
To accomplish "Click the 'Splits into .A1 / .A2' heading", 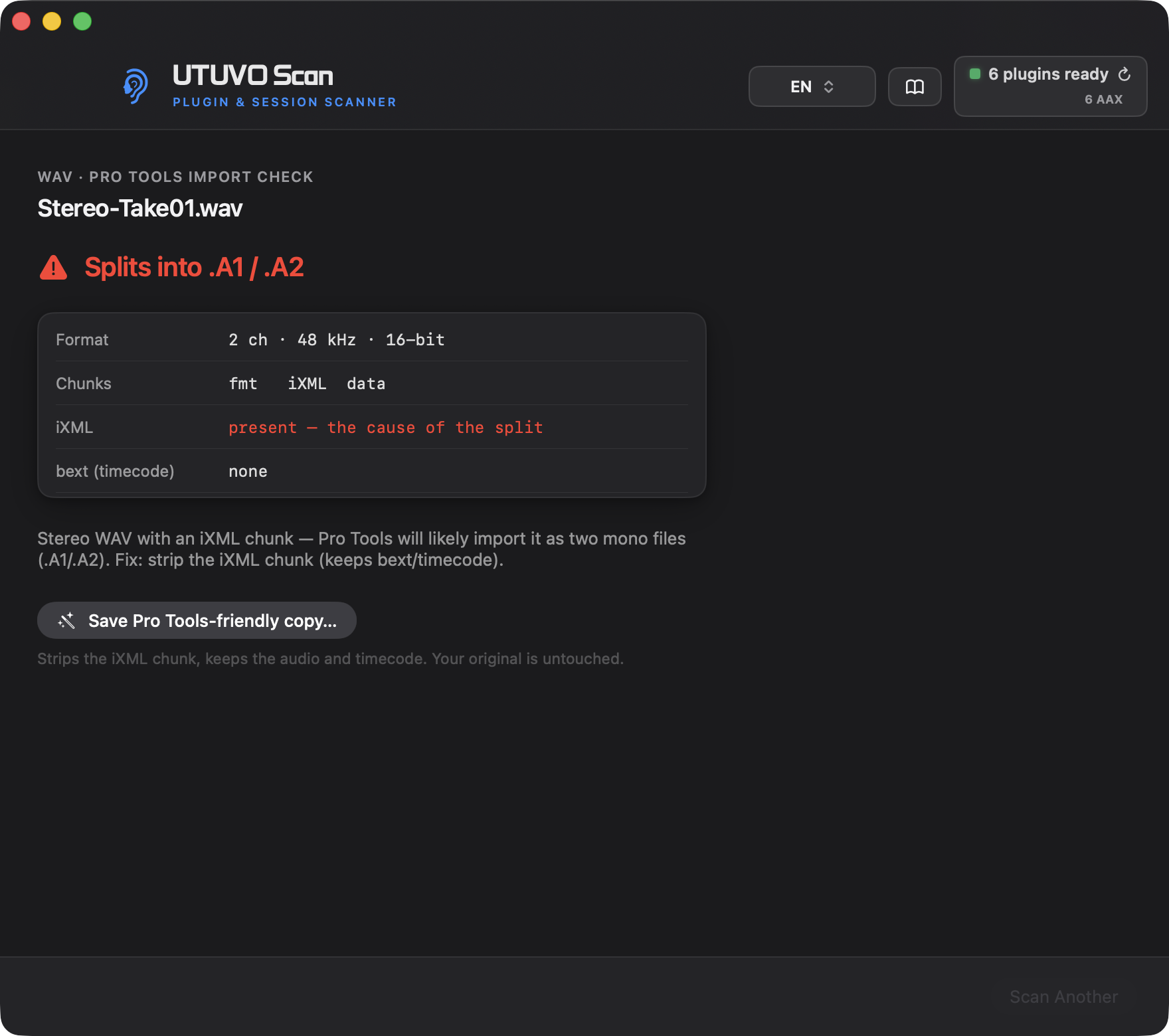I will pyautogui.click(x=194, y=268).
